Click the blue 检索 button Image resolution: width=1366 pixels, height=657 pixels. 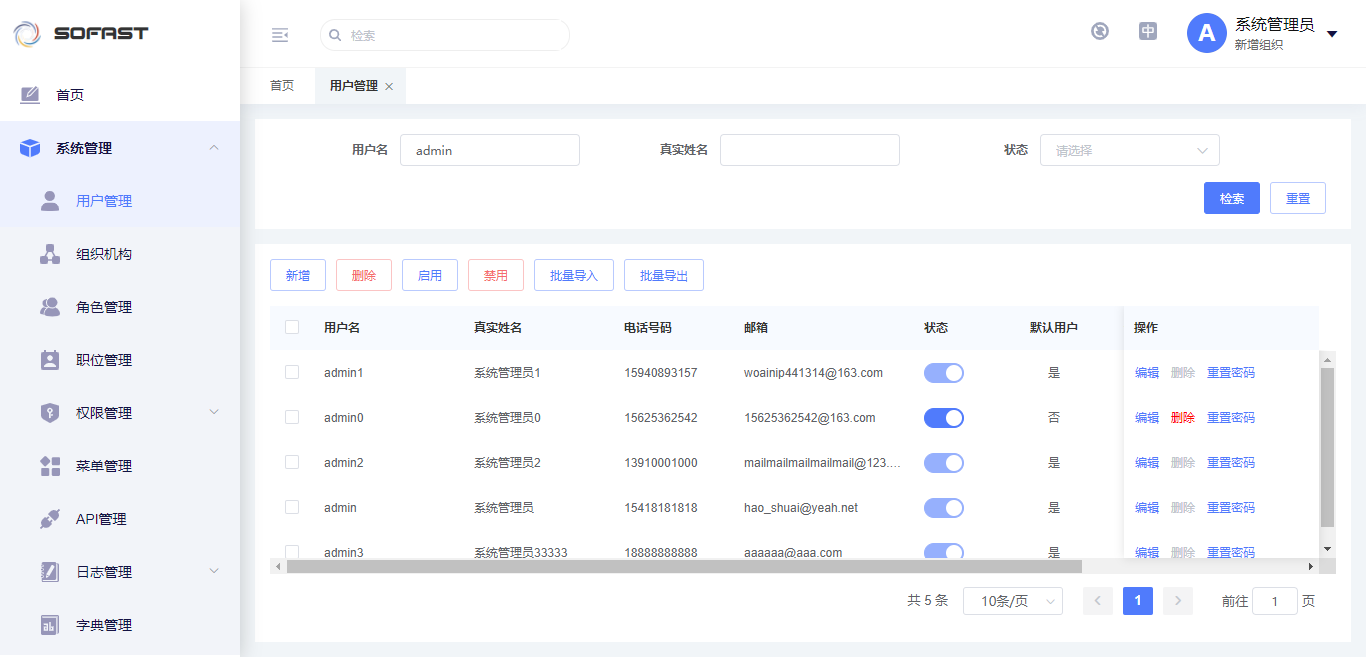pyautogui.click(x=1231, y=198)
